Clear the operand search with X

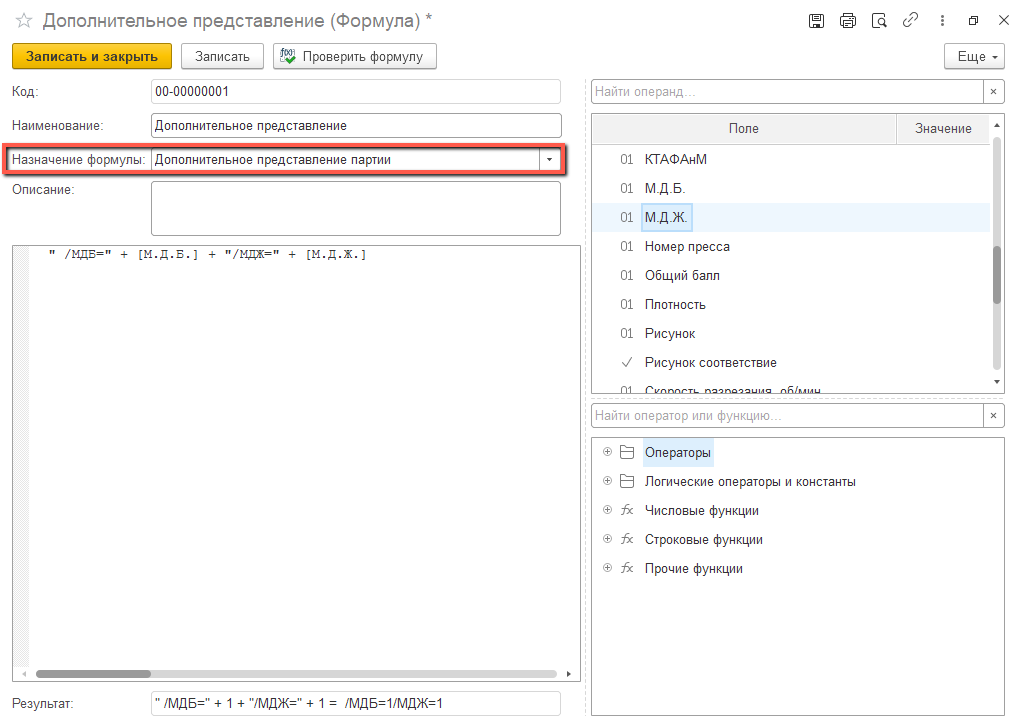click(993, 92)
